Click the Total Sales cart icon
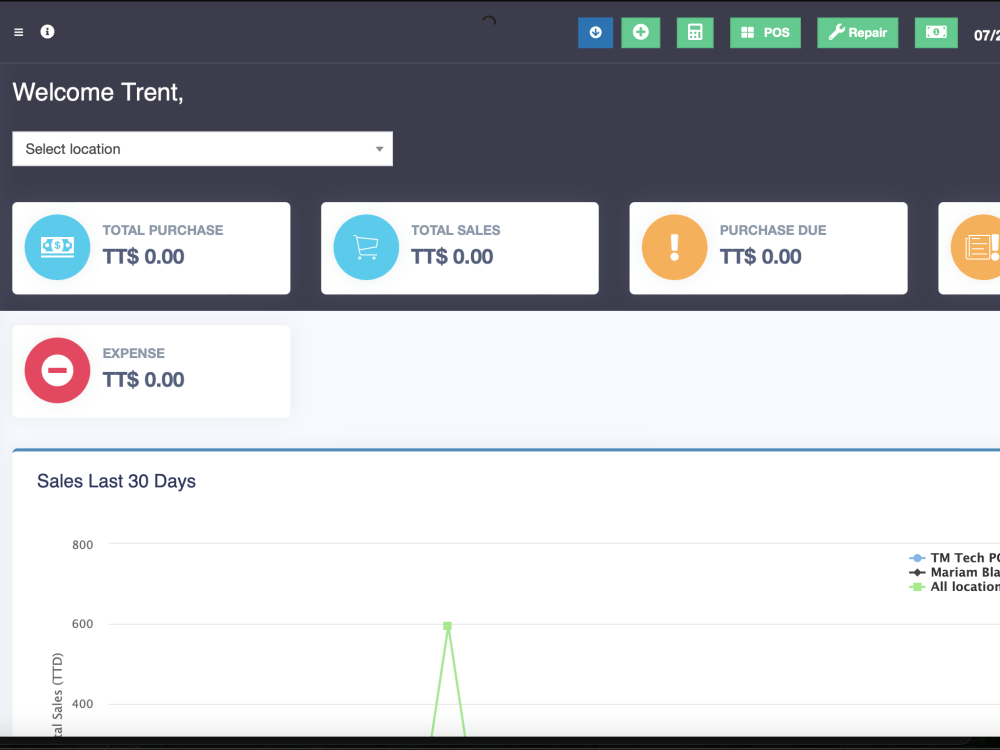The image size is (1000, 750). click(x=366, y=247)
